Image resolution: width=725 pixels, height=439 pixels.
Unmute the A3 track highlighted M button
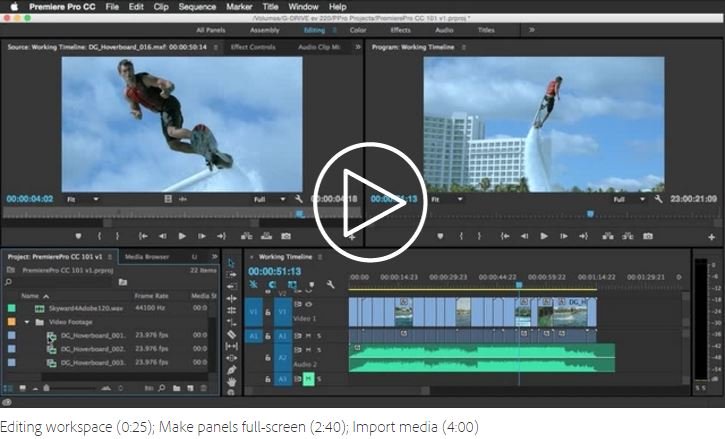pyautogui.click(x=308, y=379)
